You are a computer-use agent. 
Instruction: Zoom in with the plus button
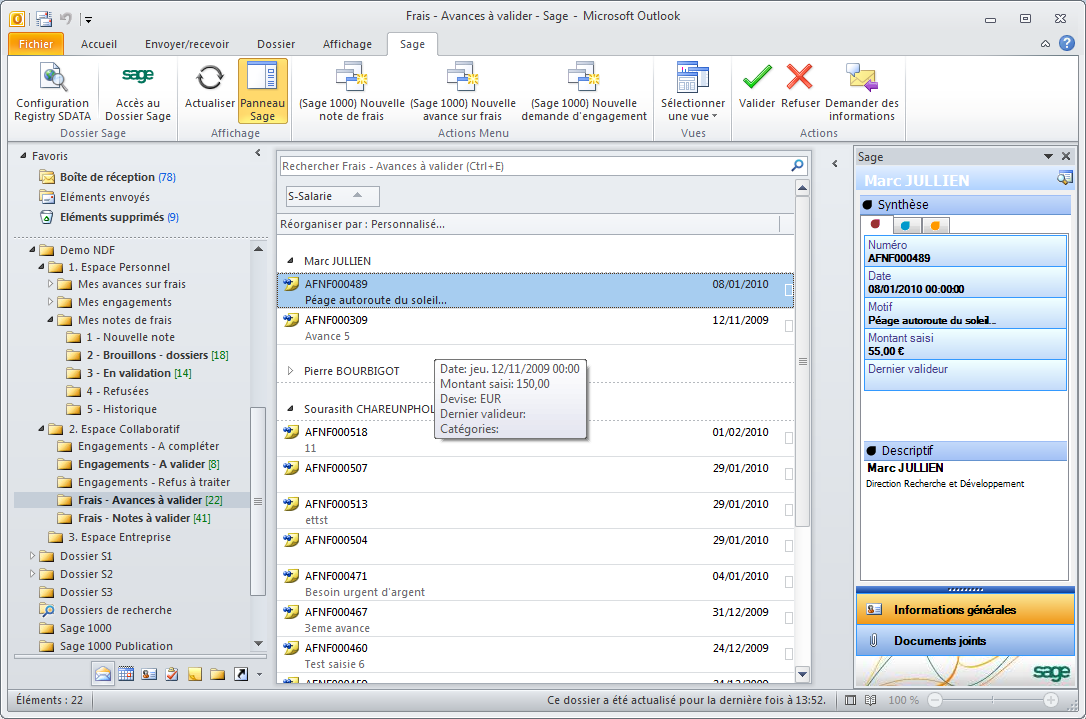coord(1051,700)
